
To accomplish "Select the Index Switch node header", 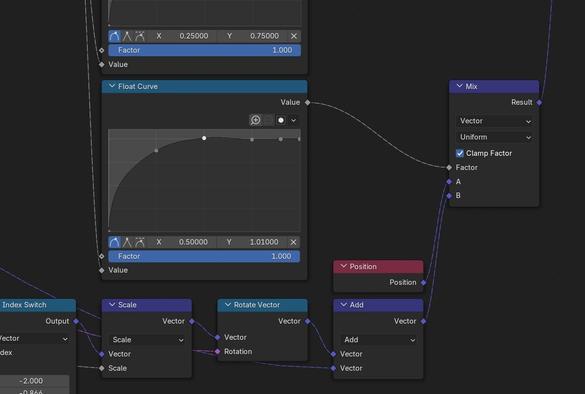I will pos(38,305).
